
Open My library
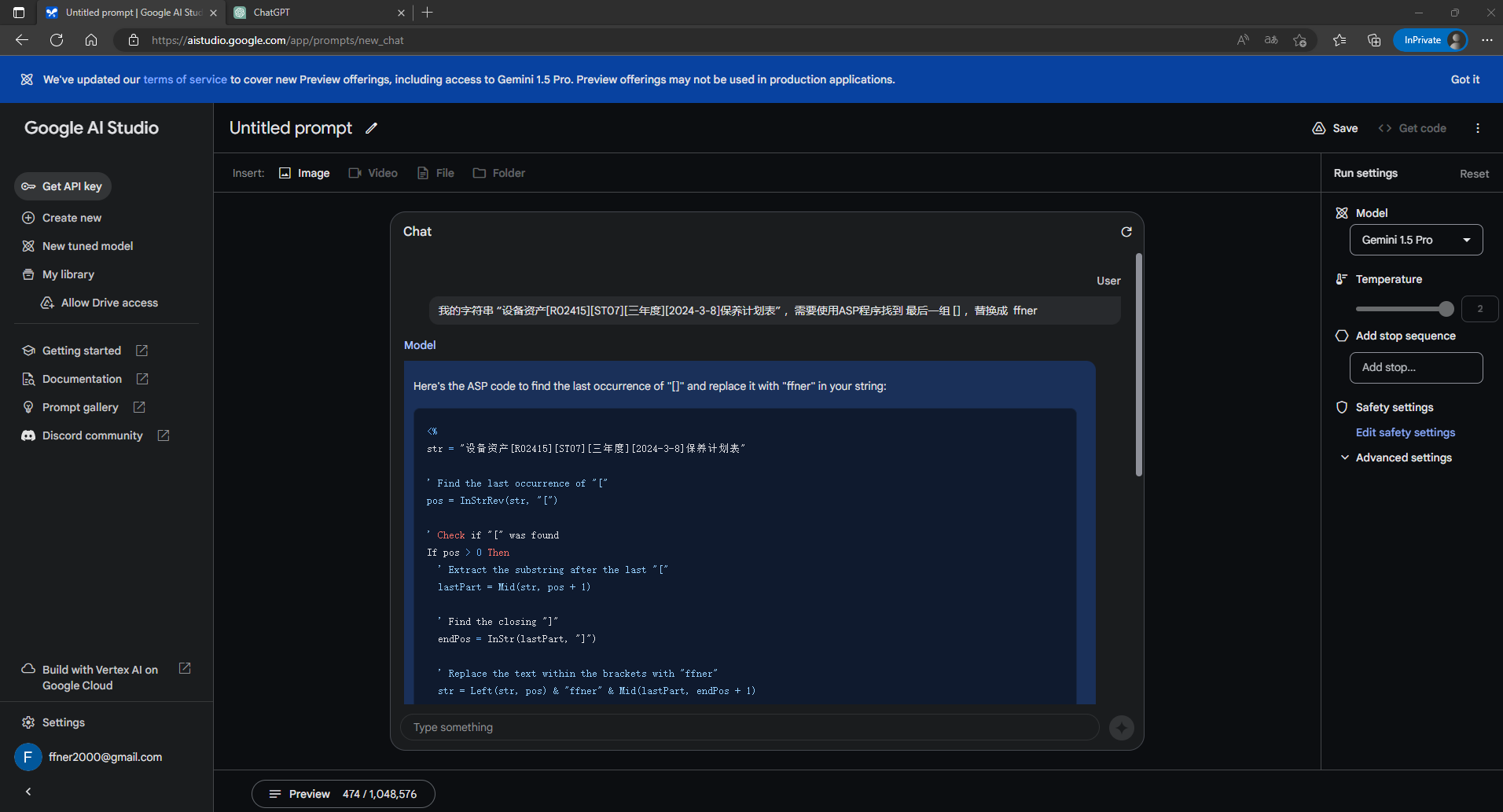tap(58, 274)
